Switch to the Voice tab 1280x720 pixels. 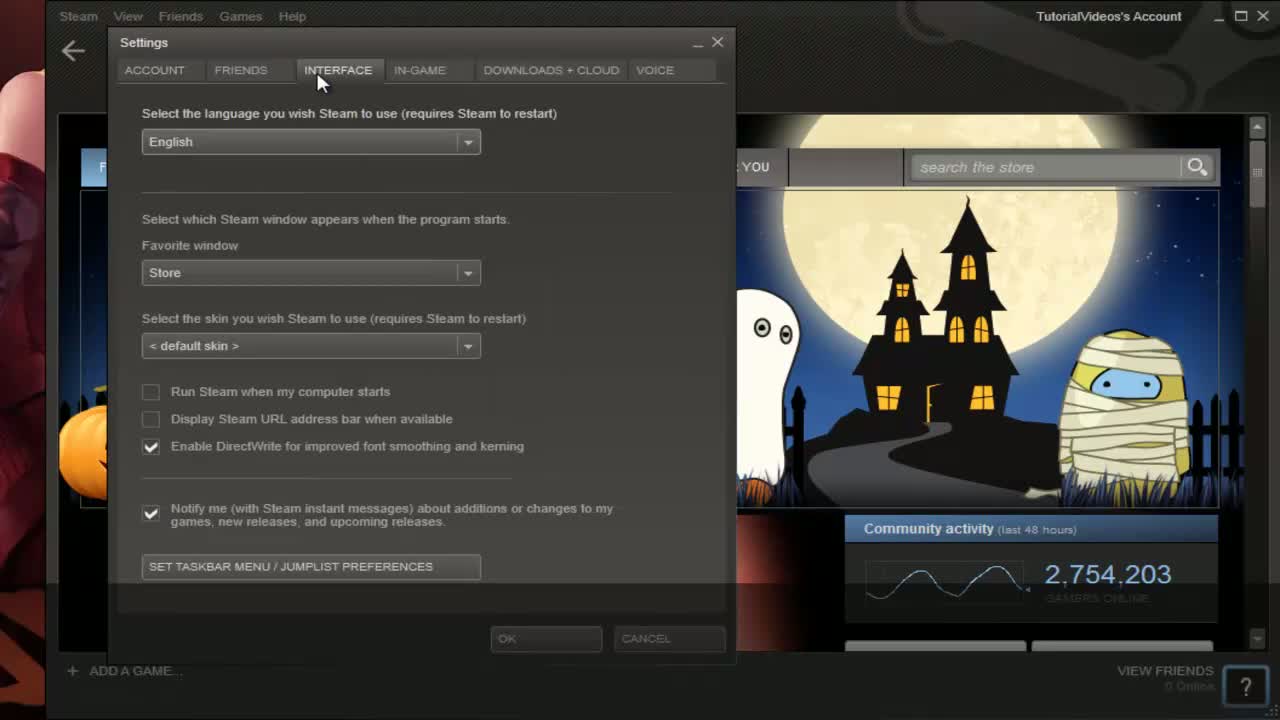pyautogui.click(x=655, y=70)
